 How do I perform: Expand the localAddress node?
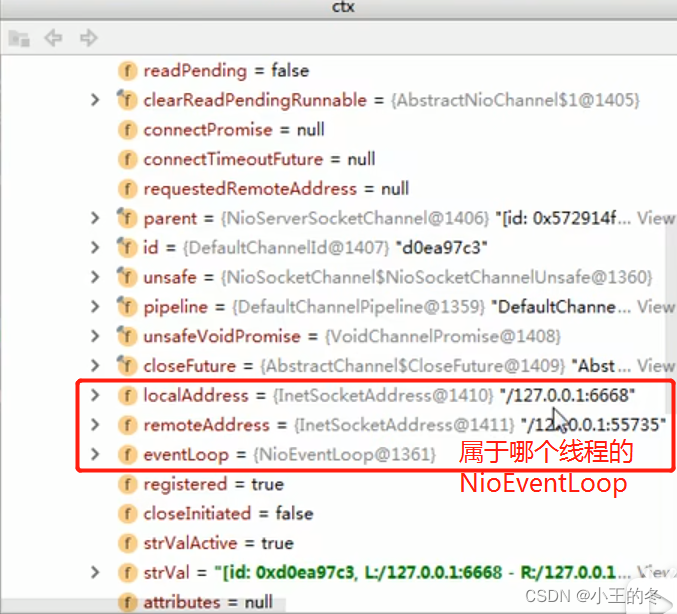[x=95, y=396]
